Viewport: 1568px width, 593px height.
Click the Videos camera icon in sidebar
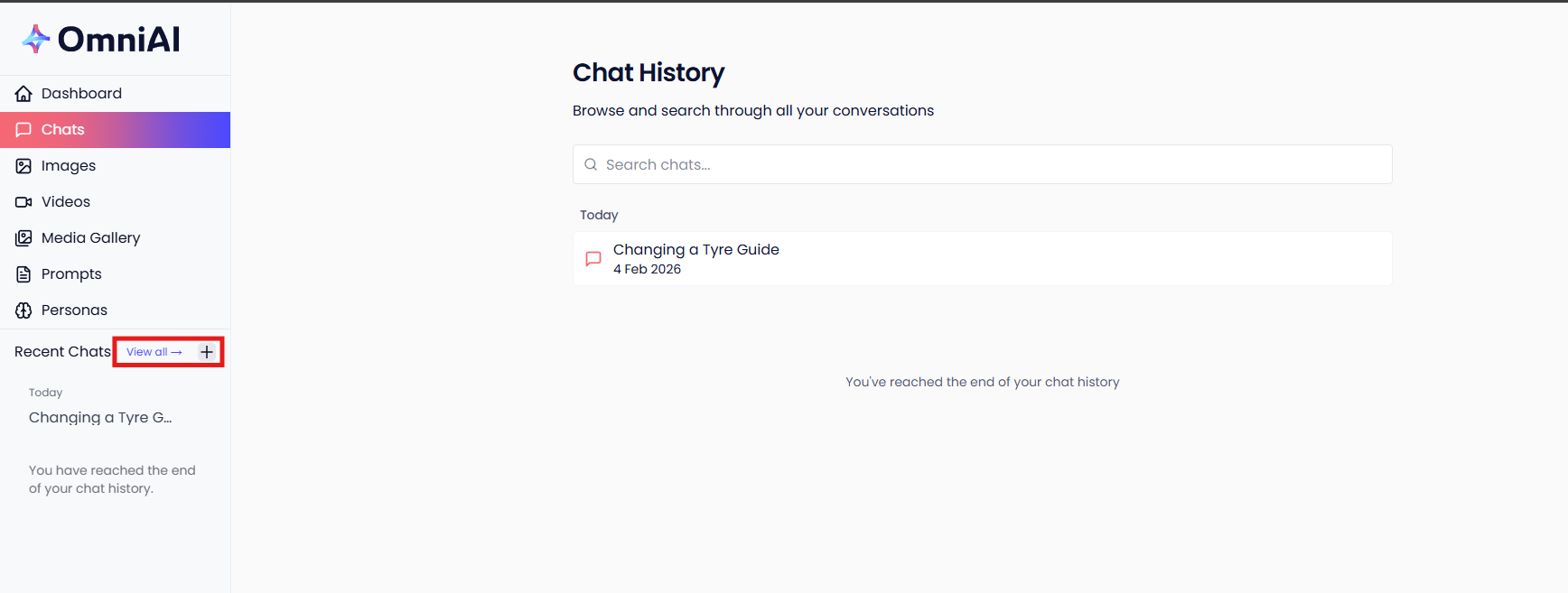[x=23, y=202]
